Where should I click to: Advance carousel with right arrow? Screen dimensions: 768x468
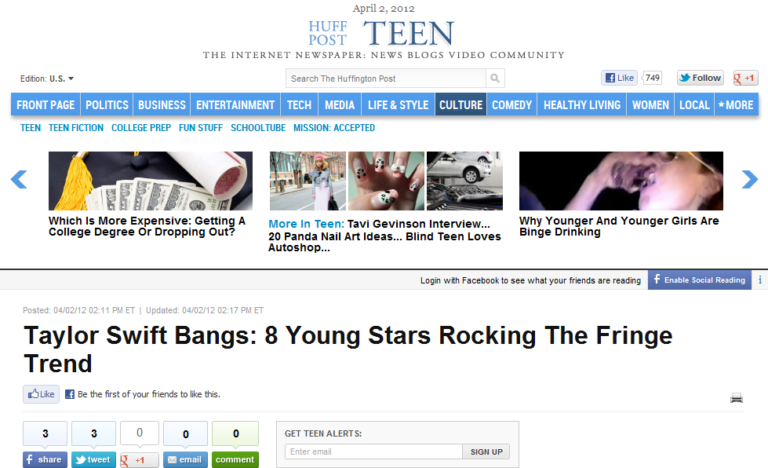click(749, 179)
